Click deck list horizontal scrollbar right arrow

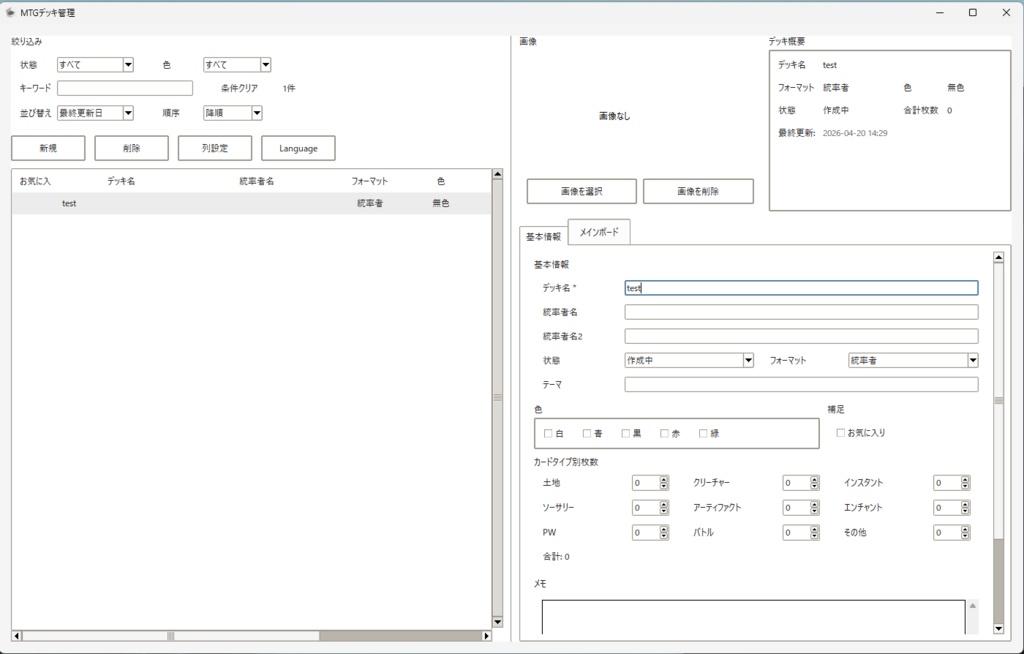coord(487,636)
